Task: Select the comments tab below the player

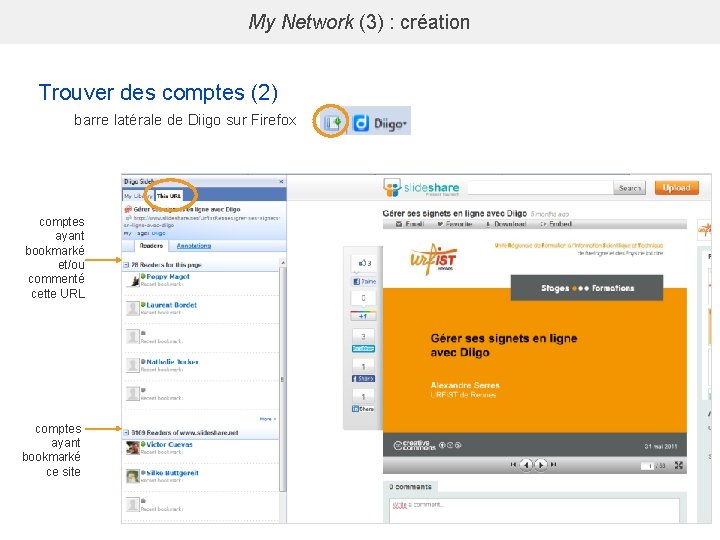Action: (x=410, y=487)
